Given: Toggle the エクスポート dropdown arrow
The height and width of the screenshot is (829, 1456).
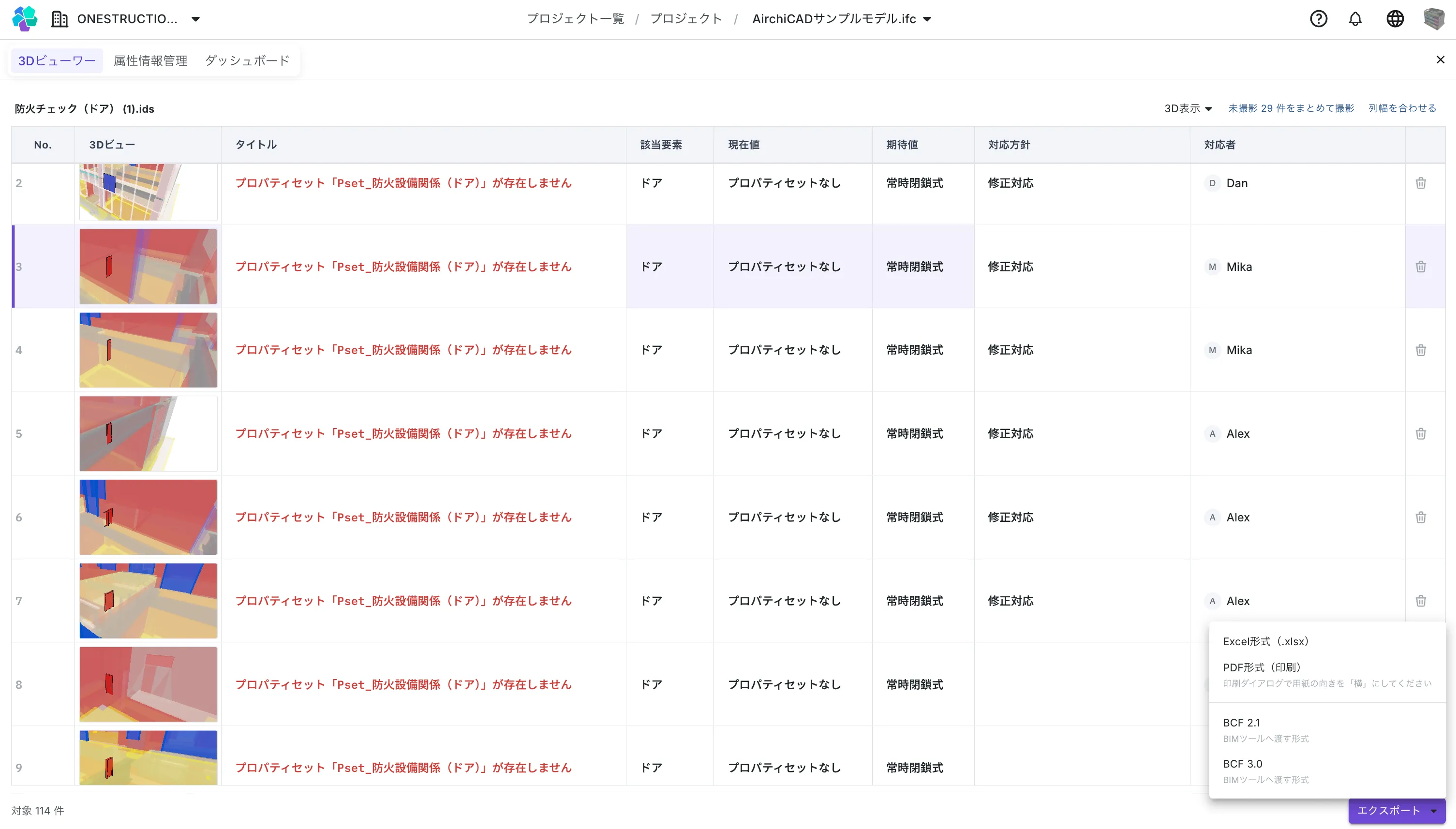Looking at the screenshot, I should click(x=1433, y=810).
